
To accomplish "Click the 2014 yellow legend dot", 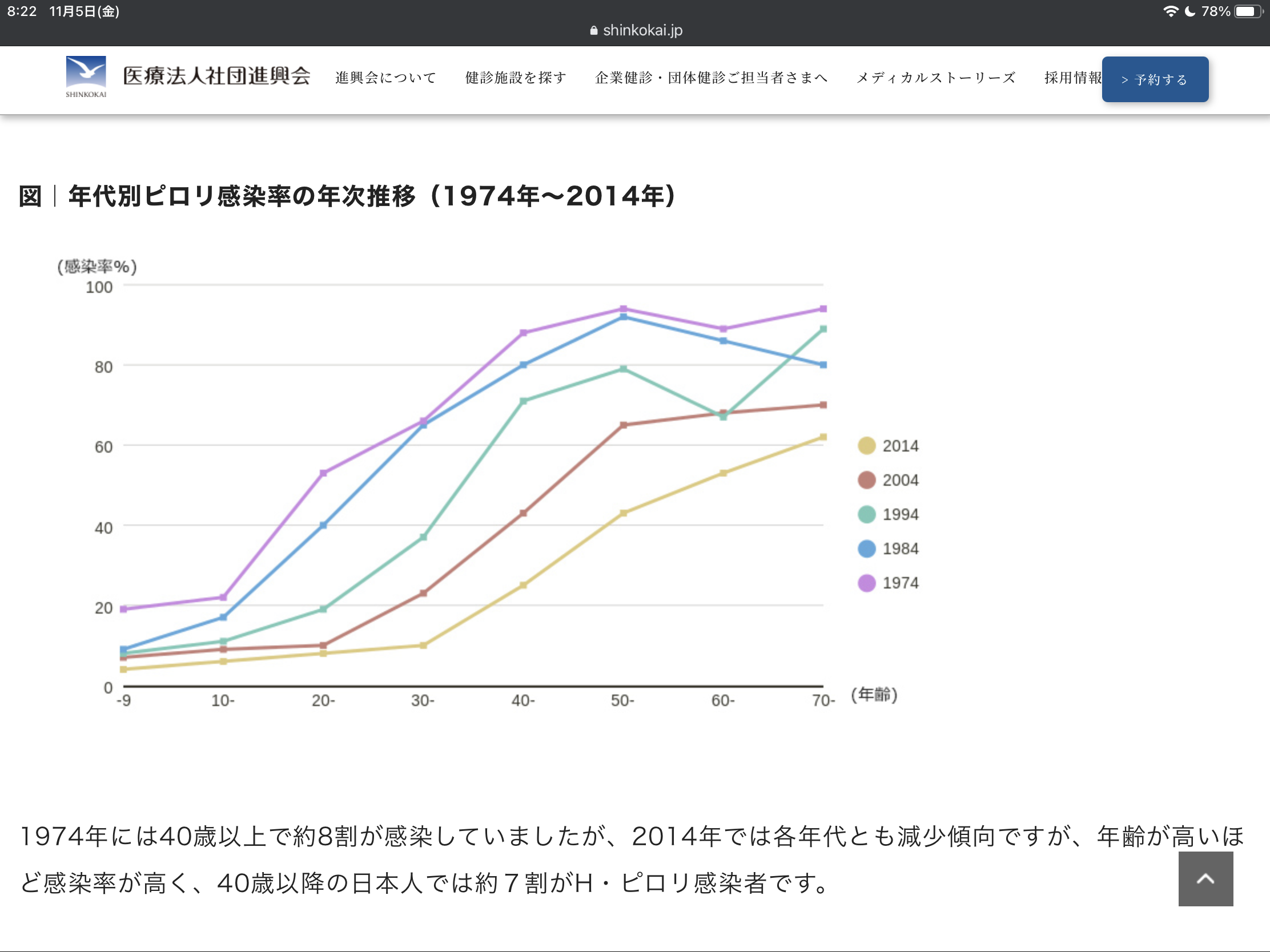I will (866, 446).
